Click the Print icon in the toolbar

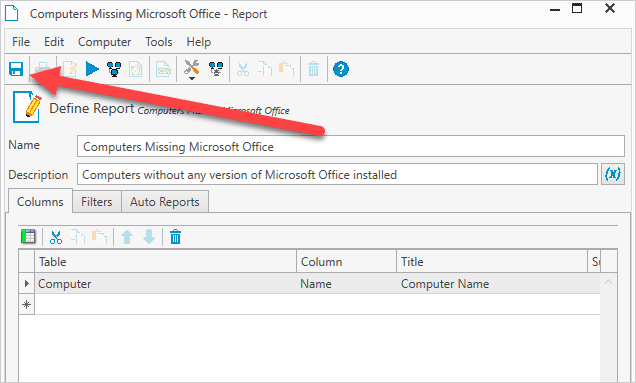42,69
